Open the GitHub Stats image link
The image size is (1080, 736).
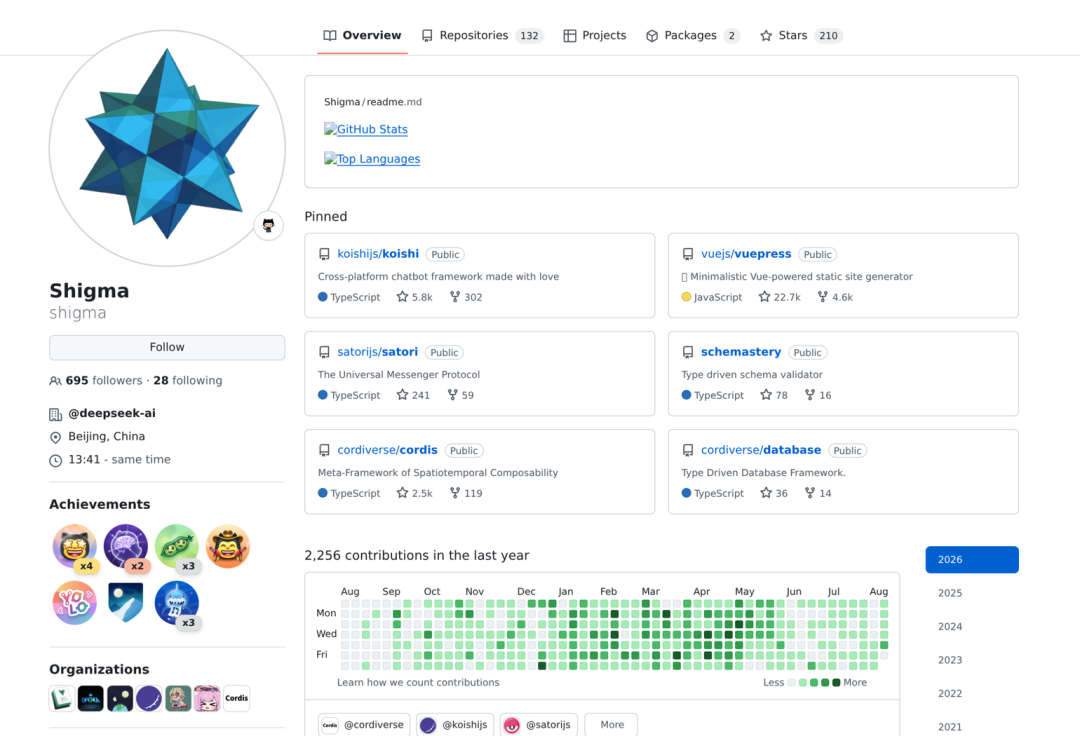click(x=366, y=129)
